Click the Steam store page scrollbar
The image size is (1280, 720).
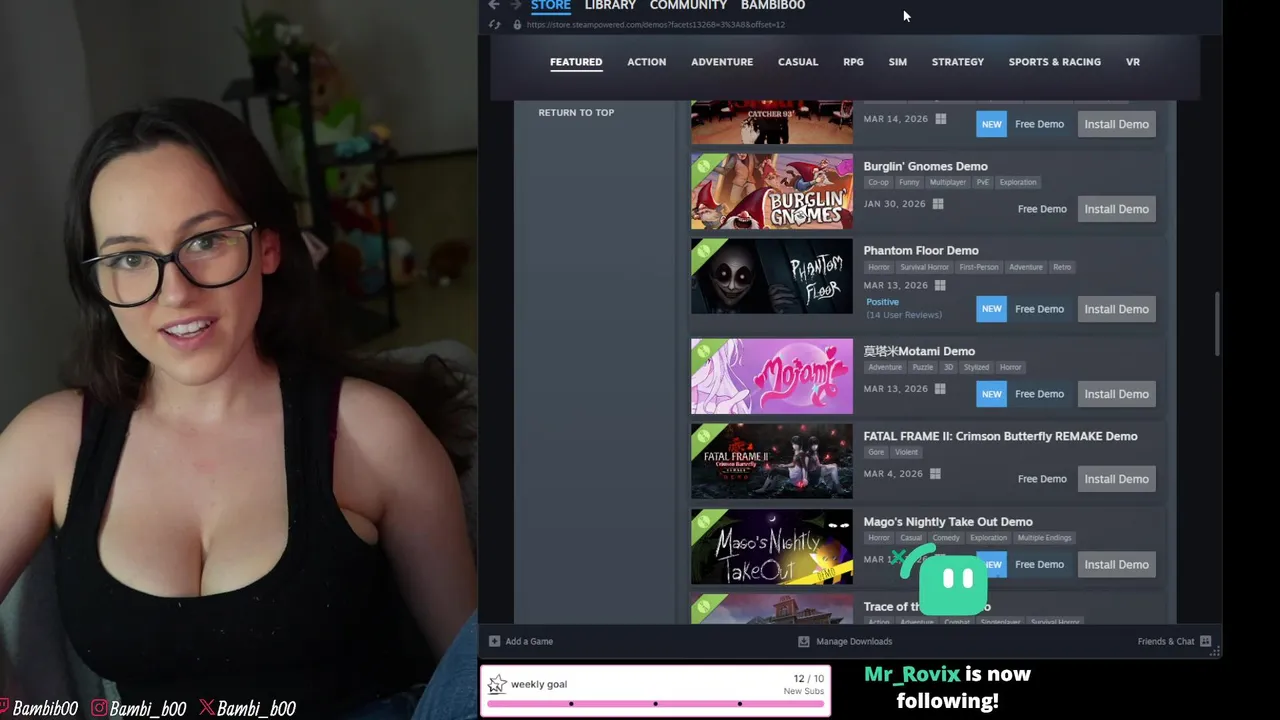1217,324
